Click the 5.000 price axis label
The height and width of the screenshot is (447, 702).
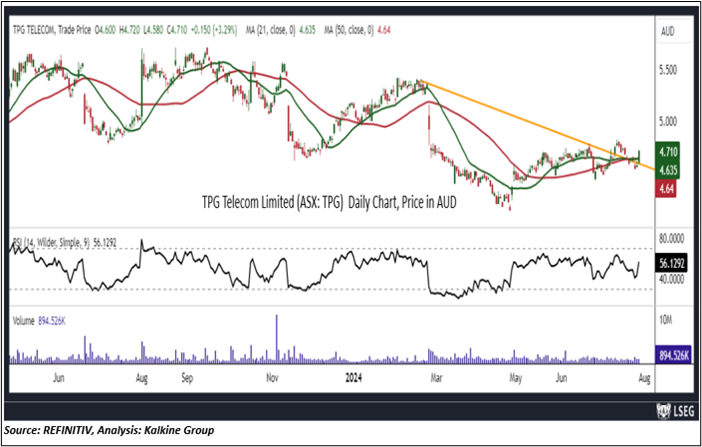pyautogui.click(x=668, y=121)
